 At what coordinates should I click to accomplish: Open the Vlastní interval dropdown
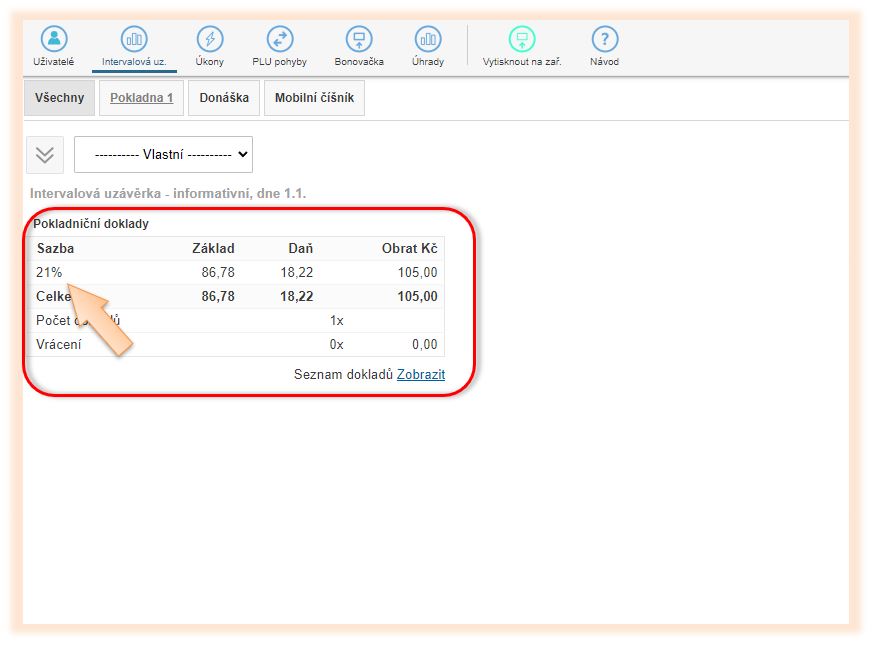click(163, 155)
